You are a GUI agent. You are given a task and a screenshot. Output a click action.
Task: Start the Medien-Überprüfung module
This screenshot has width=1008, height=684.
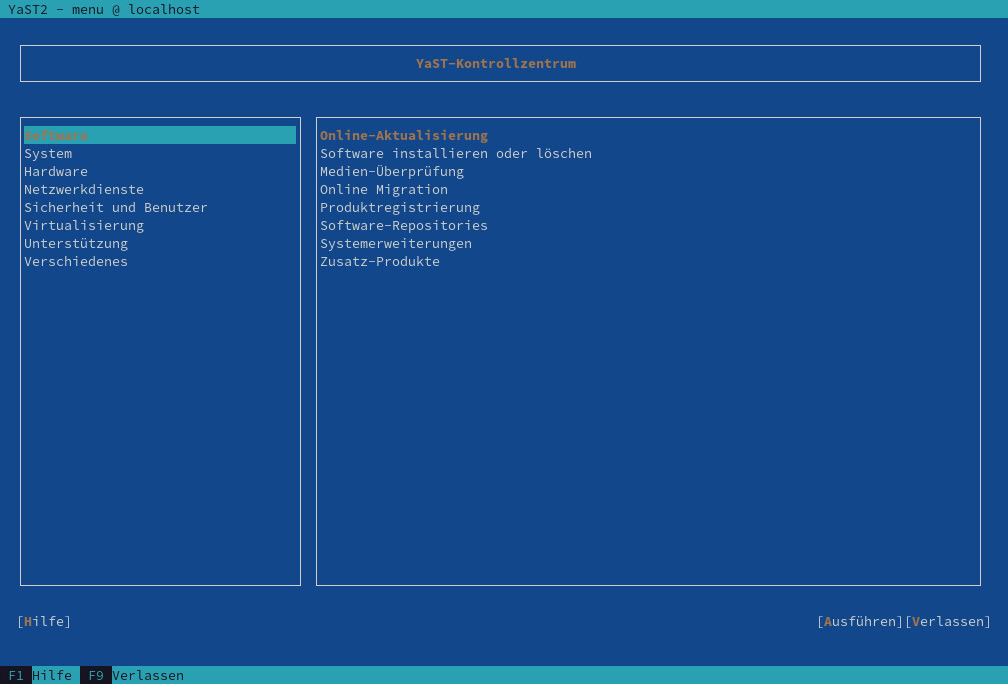(392, 171)
